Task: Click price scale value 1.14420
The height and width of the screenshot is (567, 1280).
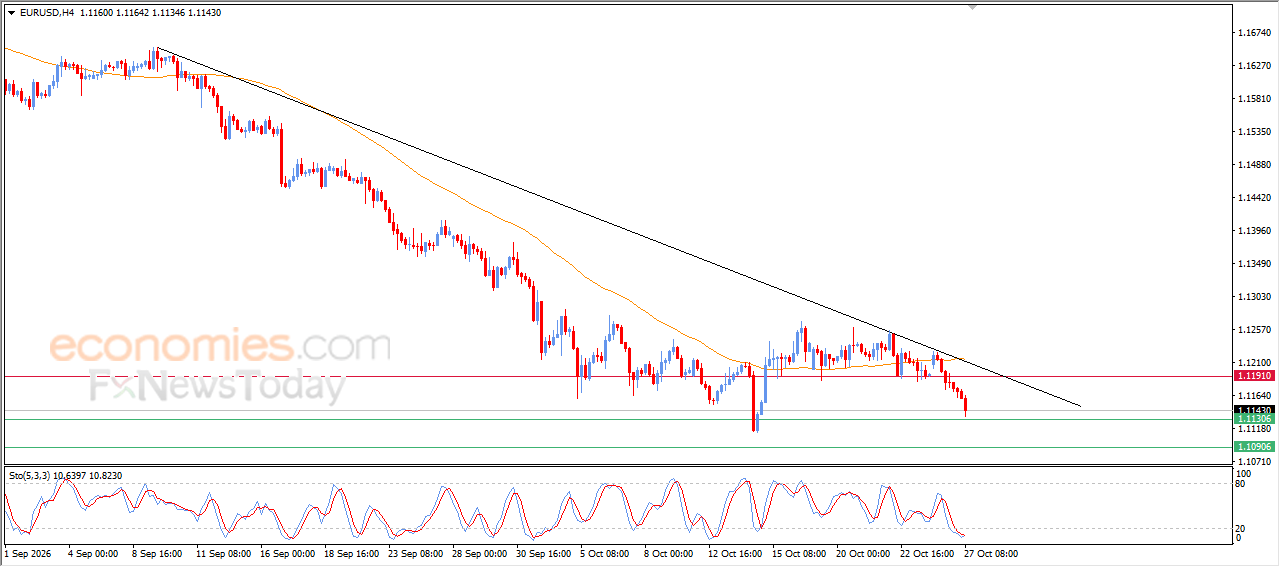Action: [1255, 198]
